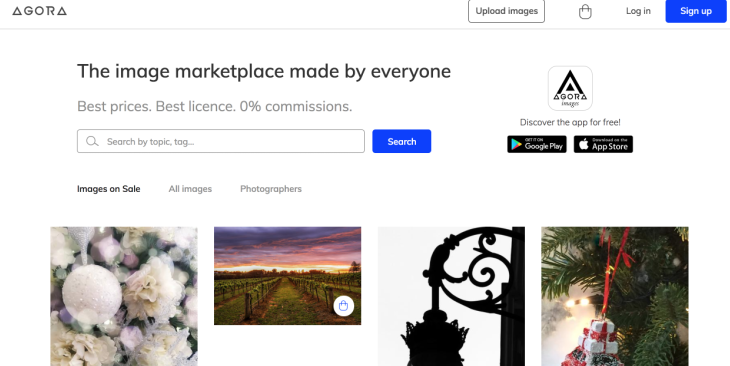The width and height of the screenshot is (730, 366).
Task: Open the shopping bag cart icon
Action: (x=585, y=12)
